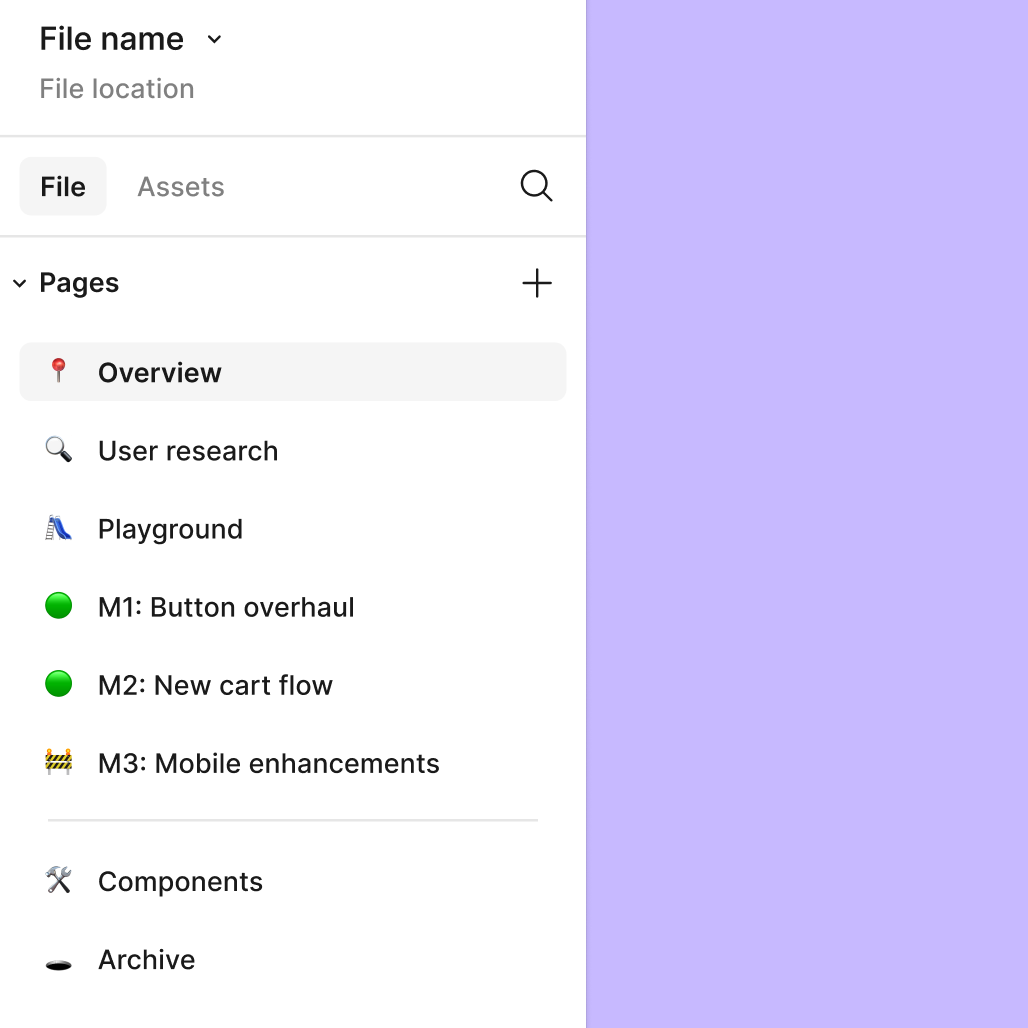Click the pin icon beside Overview

(x=59, y=371)
